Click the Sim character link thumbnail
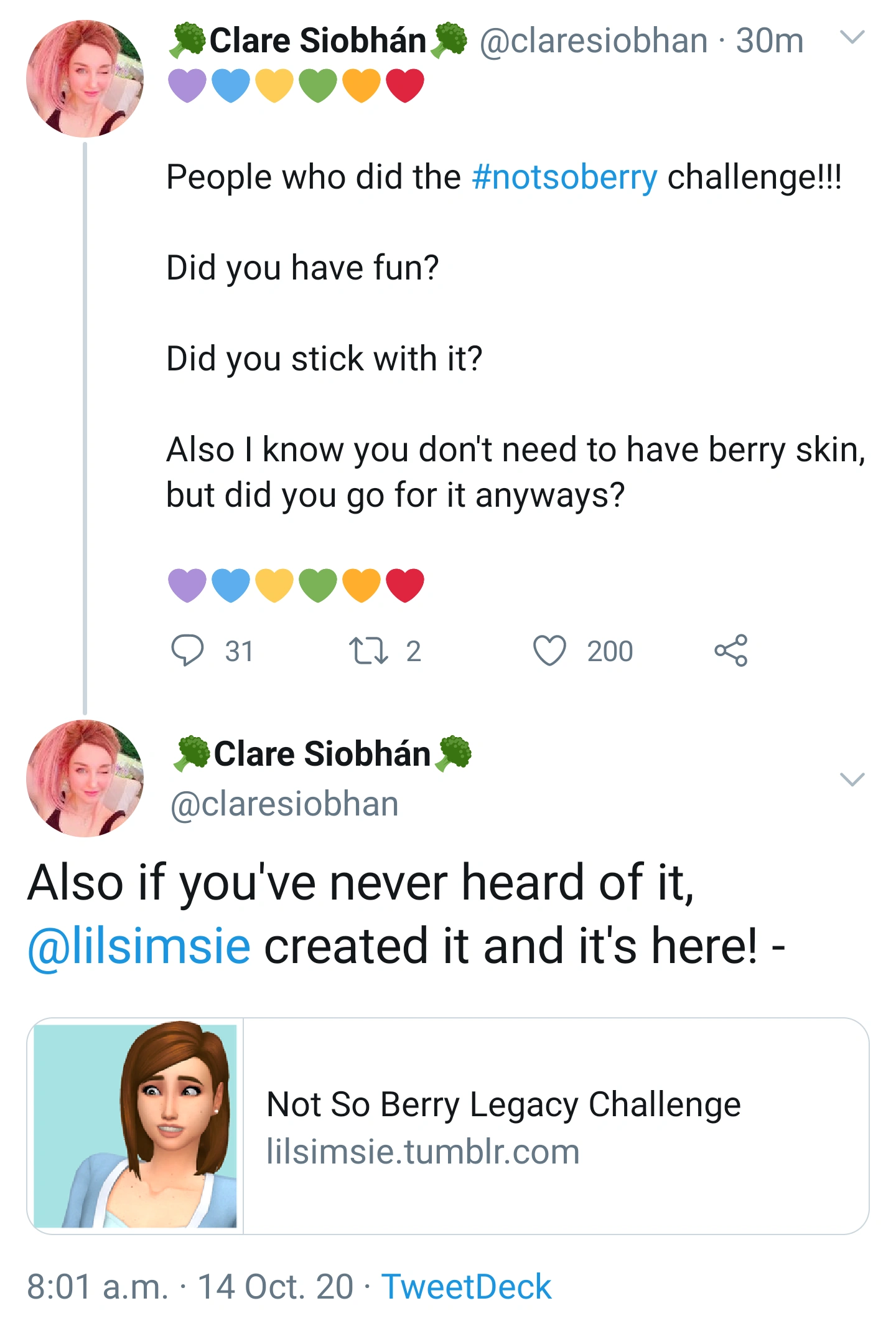The height and width of the screenshot is (1326, 896). pyautogui.click(x=136, y=1126)
